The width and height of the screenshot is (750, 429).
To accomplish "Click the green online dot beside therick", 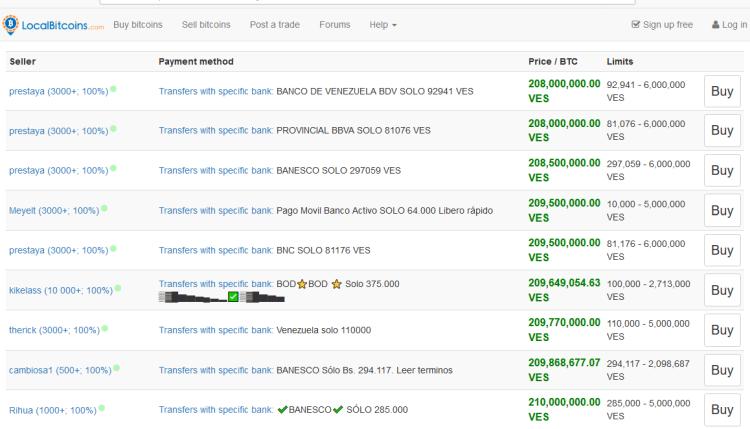I will coord(105,328).
